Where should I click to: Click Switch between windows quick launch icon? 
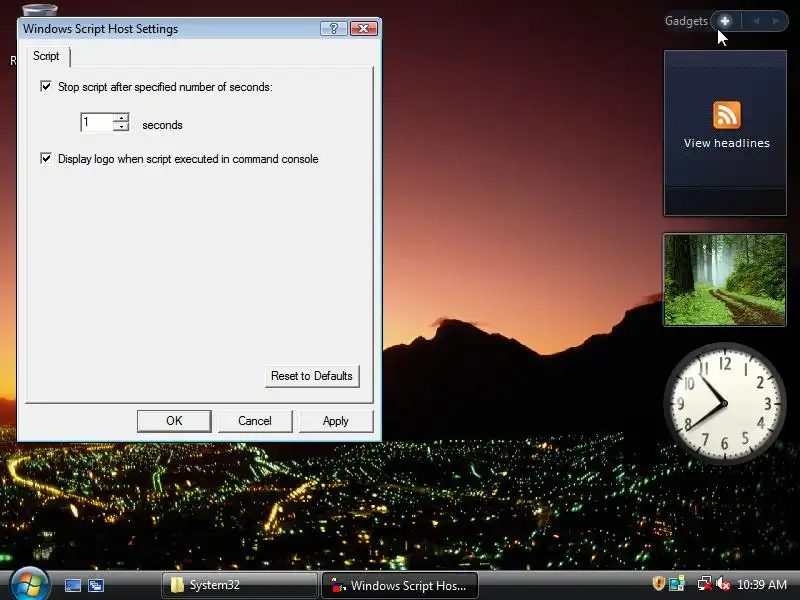pyautogui.click(x=96, y=585)
